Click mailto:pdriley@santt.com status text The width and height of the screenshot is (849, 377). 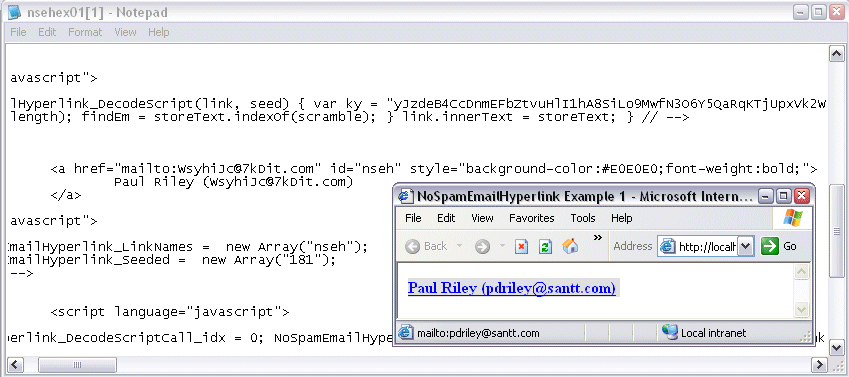point(478,333)
